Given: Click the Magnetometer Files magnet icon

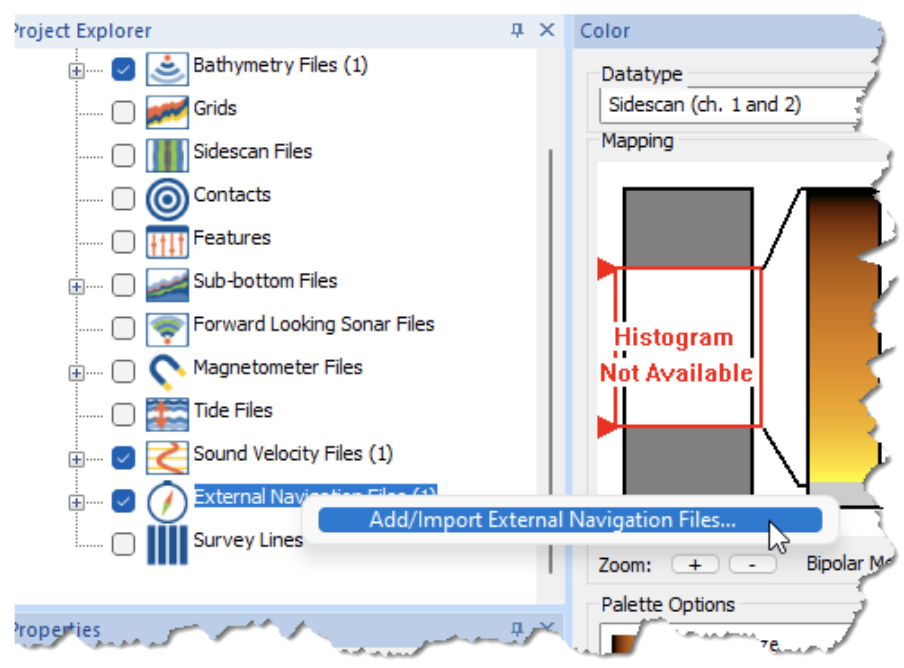Looking at the screenshot, I should [x=167, y=371].
